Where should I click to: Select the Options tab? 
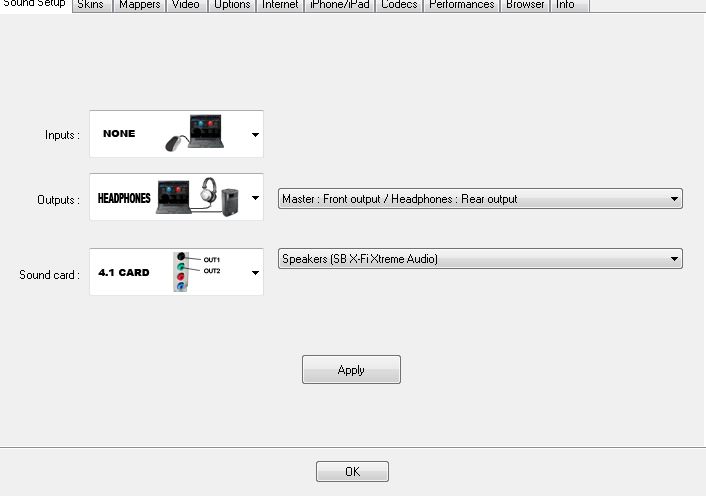[x=232, y=5]
